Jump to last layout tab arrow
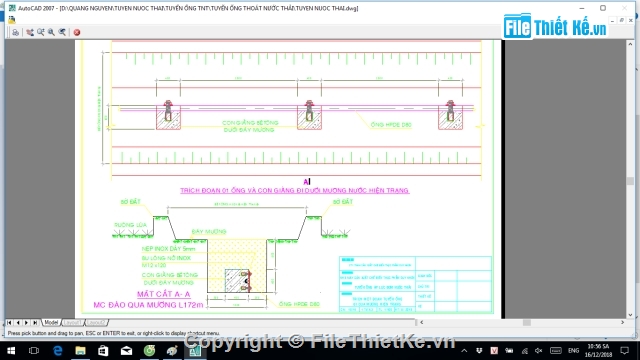The height and width of the screenshot is (360, 640). pyautogui.click(x=35, y=322)
